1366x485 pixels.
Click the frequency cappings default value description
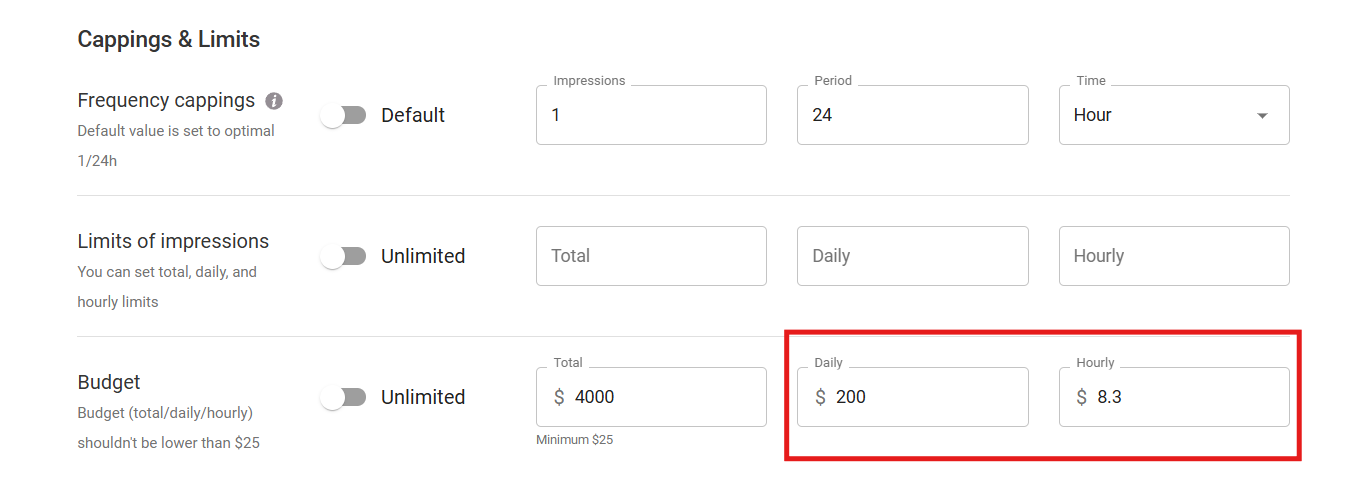[x=175, y=145]
